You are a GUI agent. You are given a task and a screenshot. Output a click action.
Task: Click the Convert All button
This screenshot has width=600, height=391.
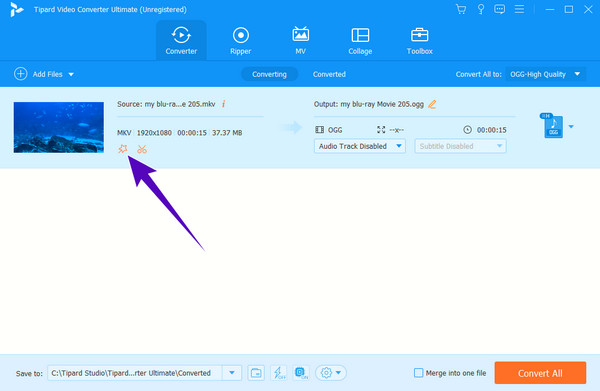(x=540, y=373)
